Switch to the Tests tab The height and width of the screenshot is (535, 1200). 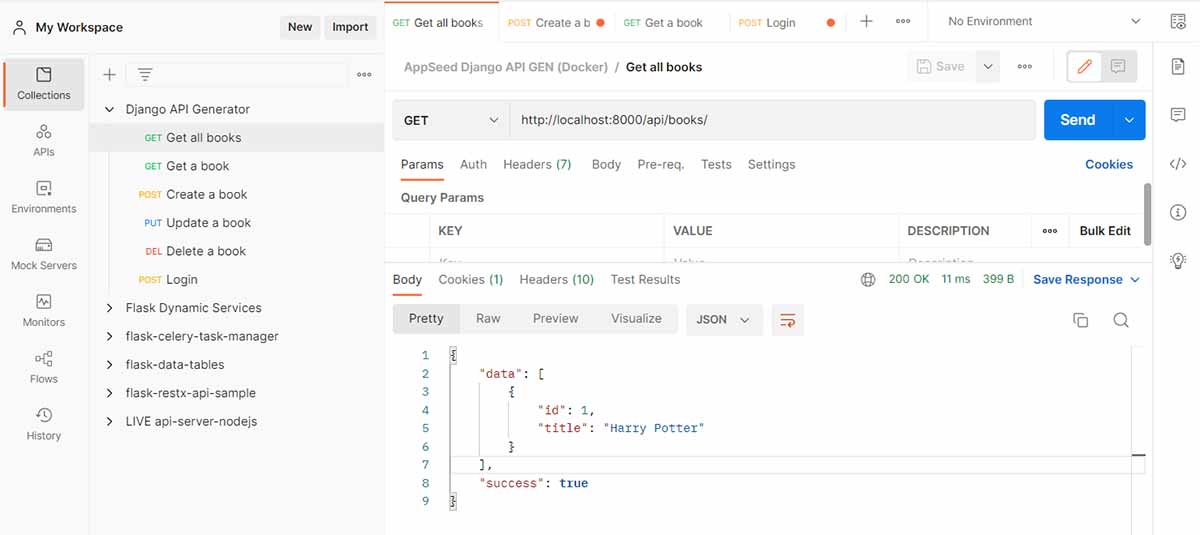tap(716, 164)
